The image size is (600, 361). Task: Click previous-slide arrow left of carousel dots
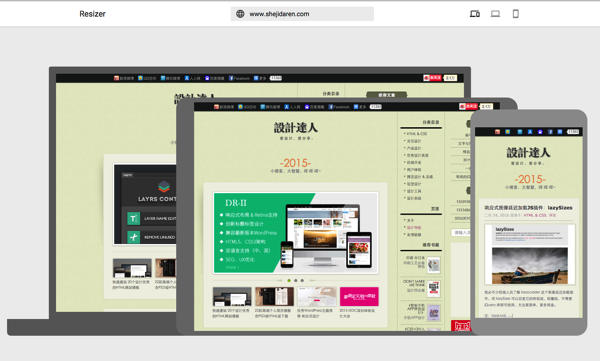coord(279,281)
